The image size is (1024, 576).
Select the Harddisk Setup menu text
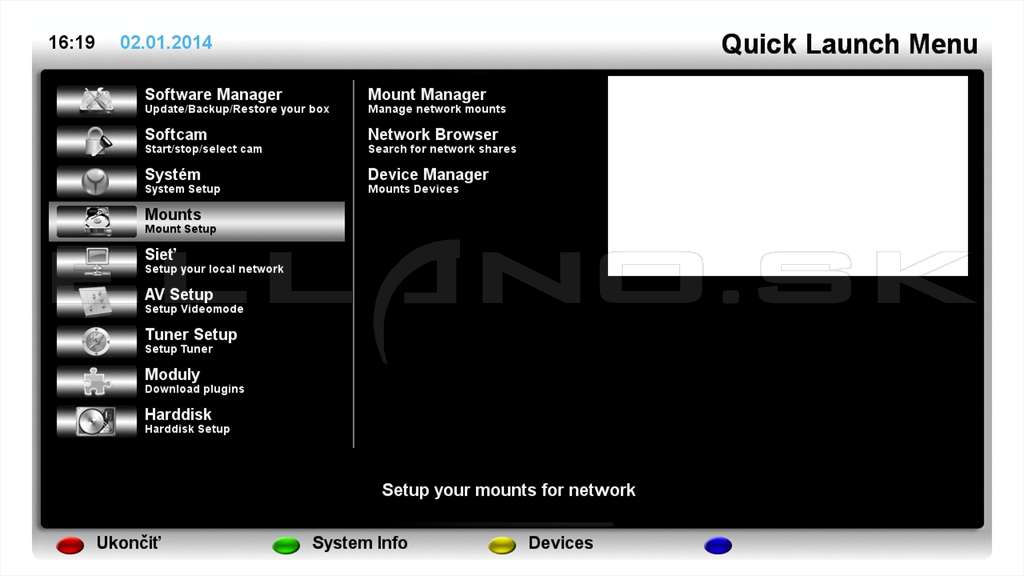pos(187,429)
